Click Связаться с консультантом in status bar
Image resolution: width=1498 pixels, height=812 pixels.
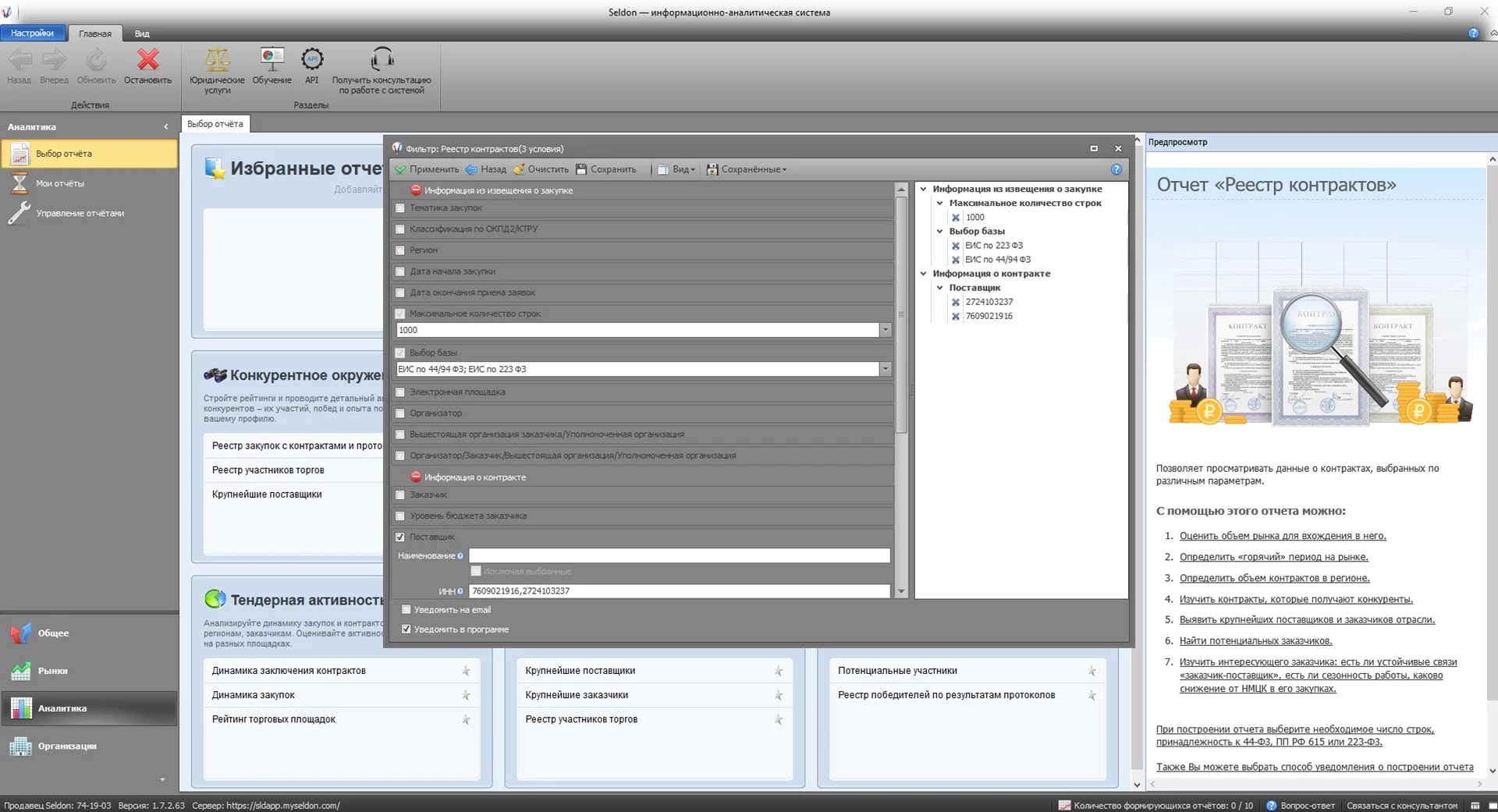1402,806
